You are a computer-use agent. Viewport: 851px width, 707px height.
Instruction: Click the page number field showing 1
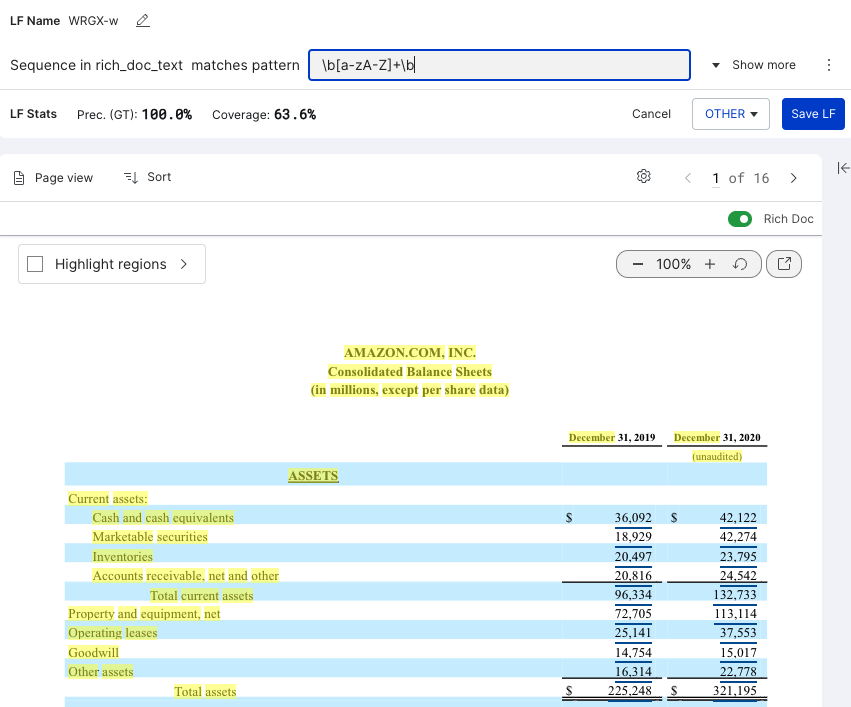click(x=716, y=179)
